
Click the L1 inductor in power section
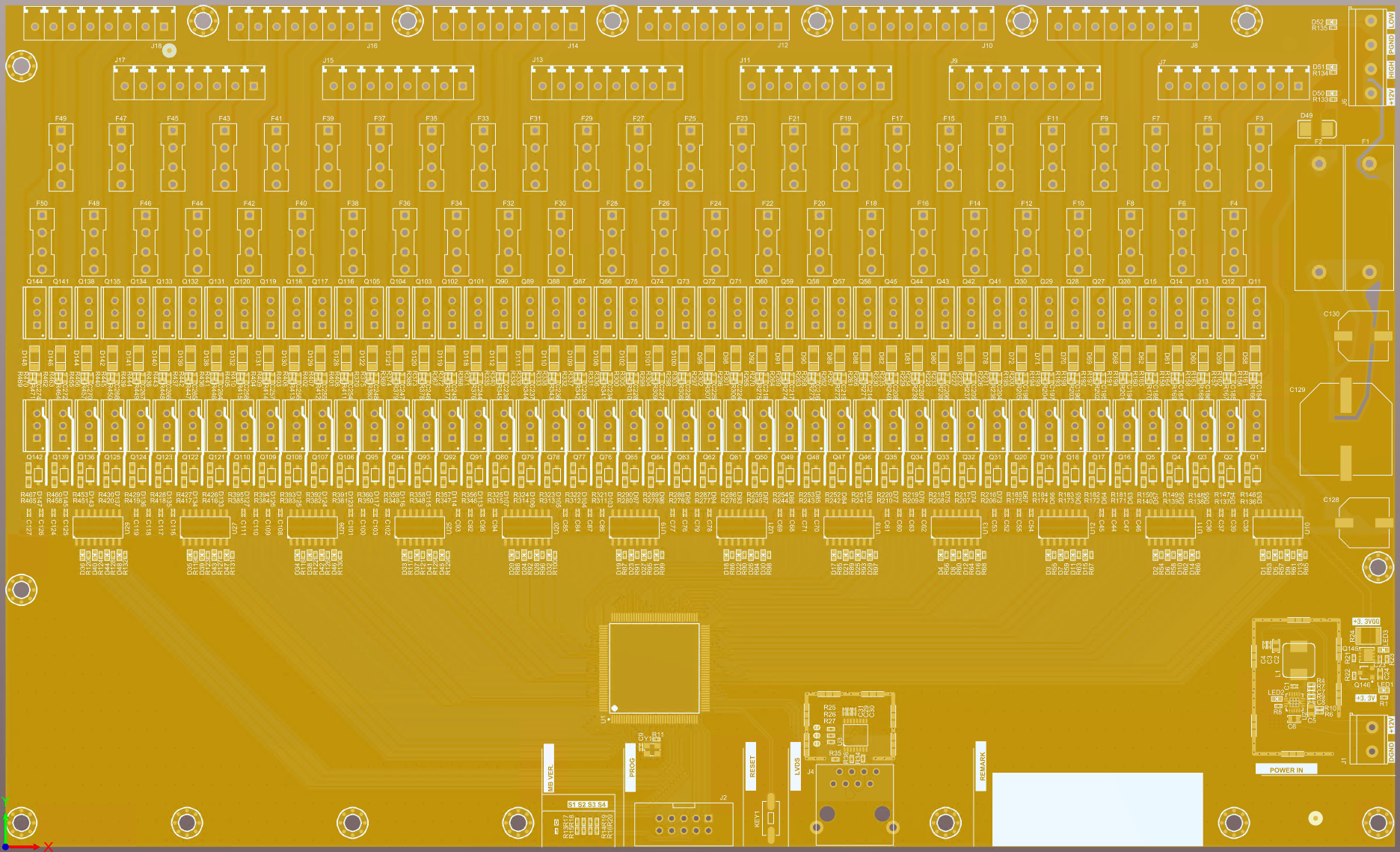point(1299,658)
